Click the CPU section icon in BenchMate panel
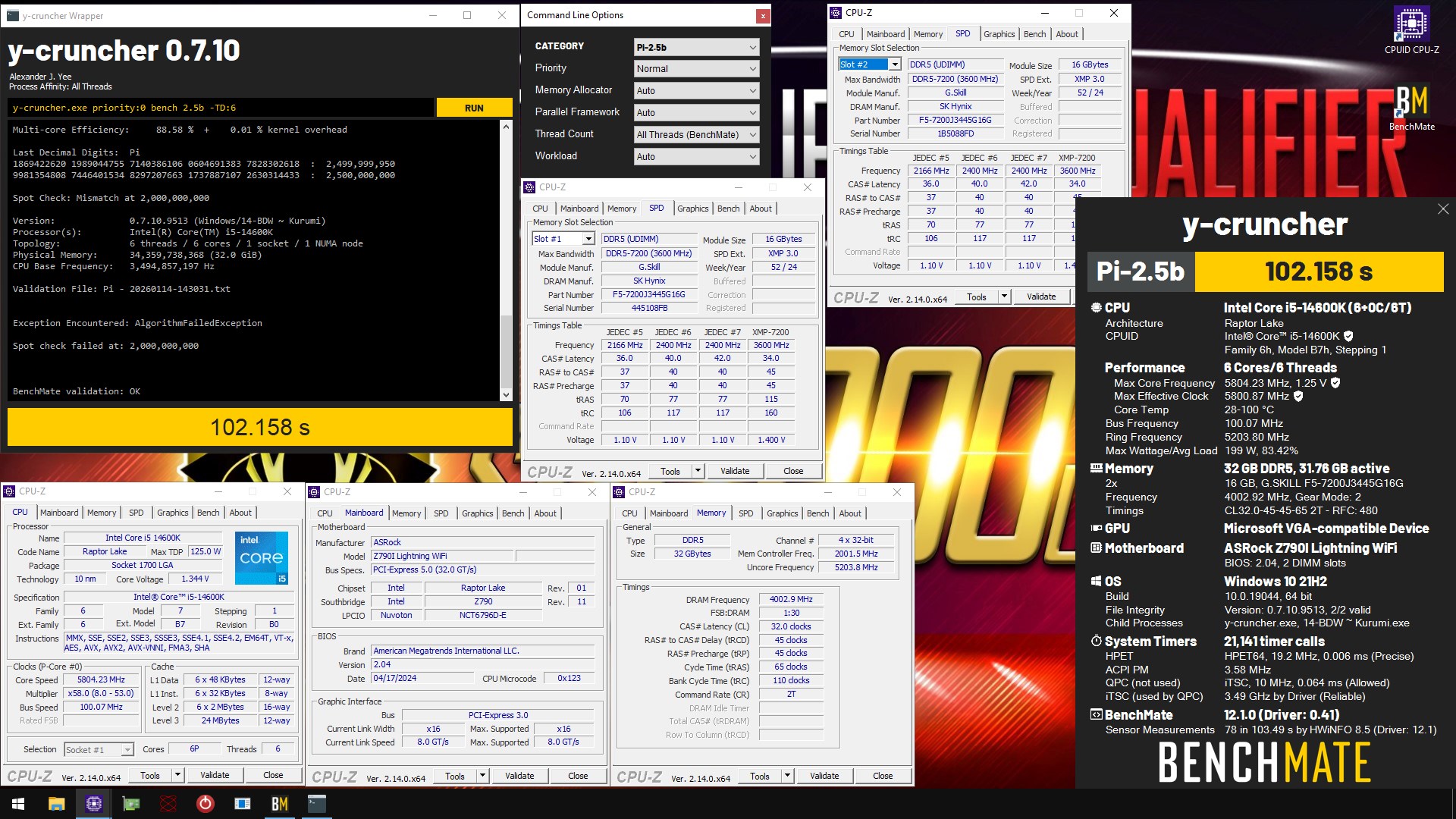The image size is (1456, 819). coord(1096,307)
